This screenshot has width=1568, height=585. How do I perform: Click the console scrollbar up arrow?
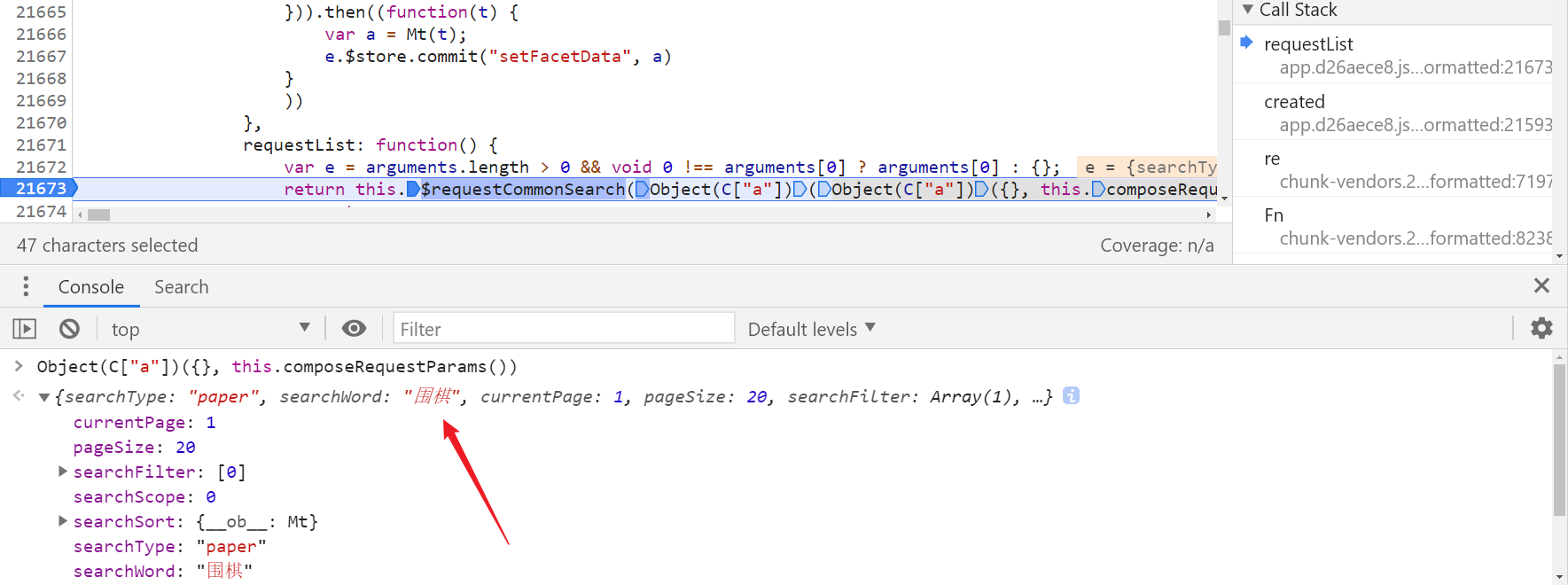pos(1559,357)
